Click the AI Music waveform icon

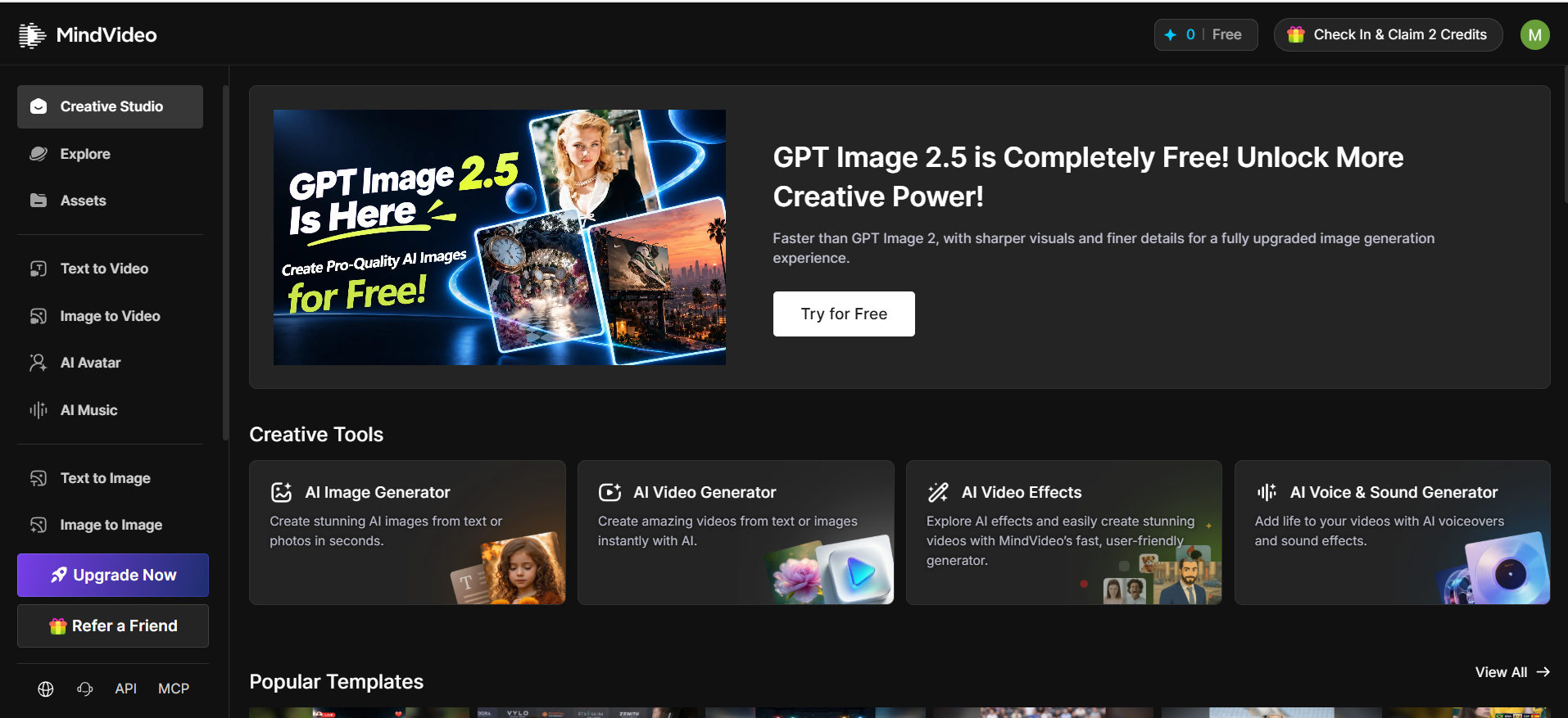[x=39, y=410]
